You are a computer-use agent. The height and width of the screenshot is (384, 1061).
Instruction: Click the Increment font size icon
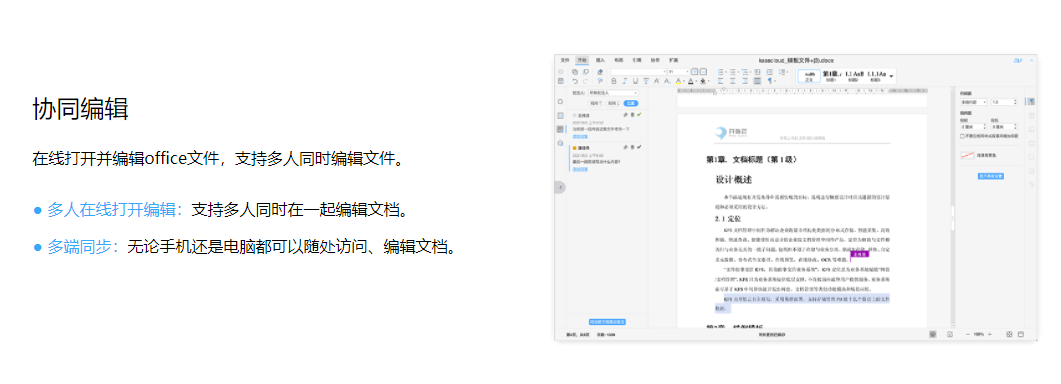pyautogui.click(x=694, y=72)
